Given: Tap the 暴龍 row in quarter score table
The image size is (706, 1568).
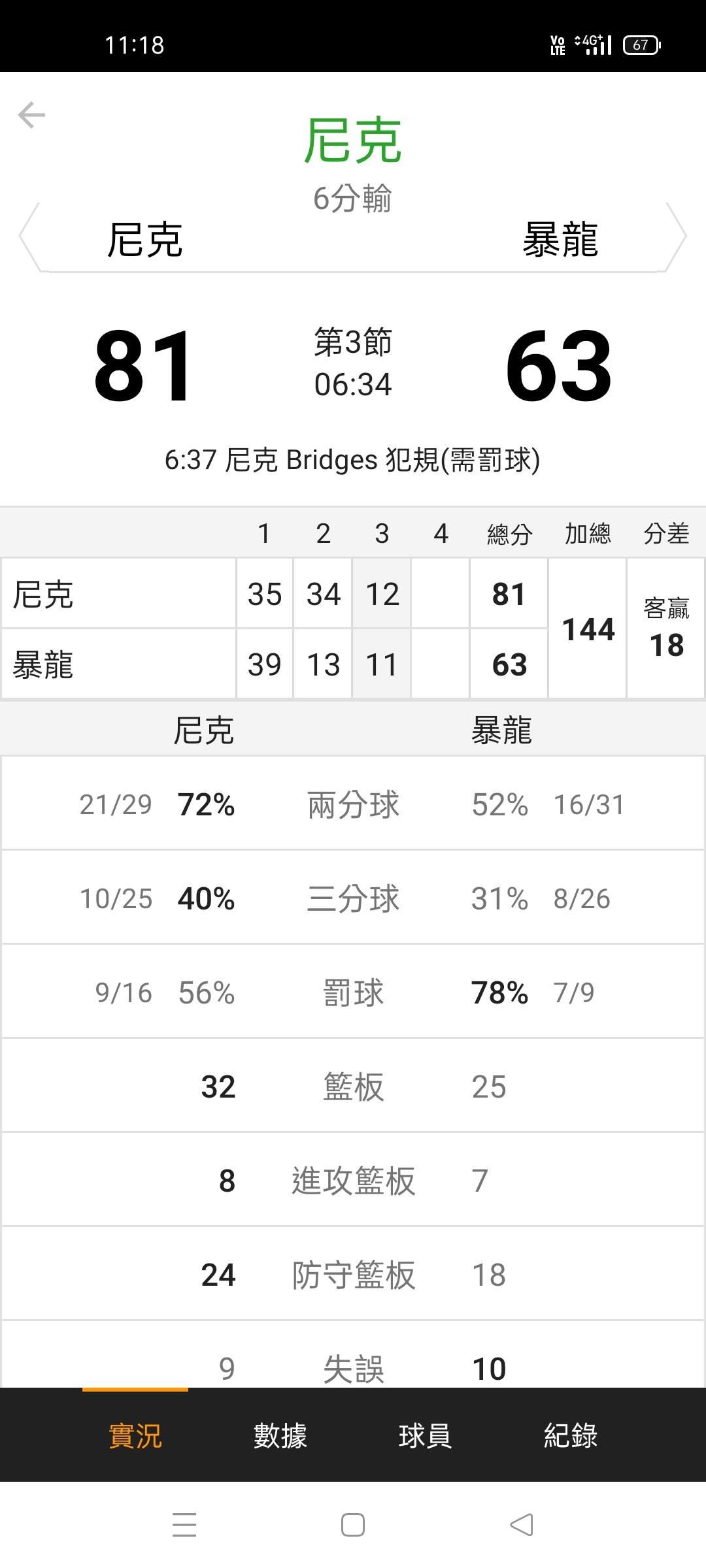Looking at the screenshot, I should (x=118, y=664).
